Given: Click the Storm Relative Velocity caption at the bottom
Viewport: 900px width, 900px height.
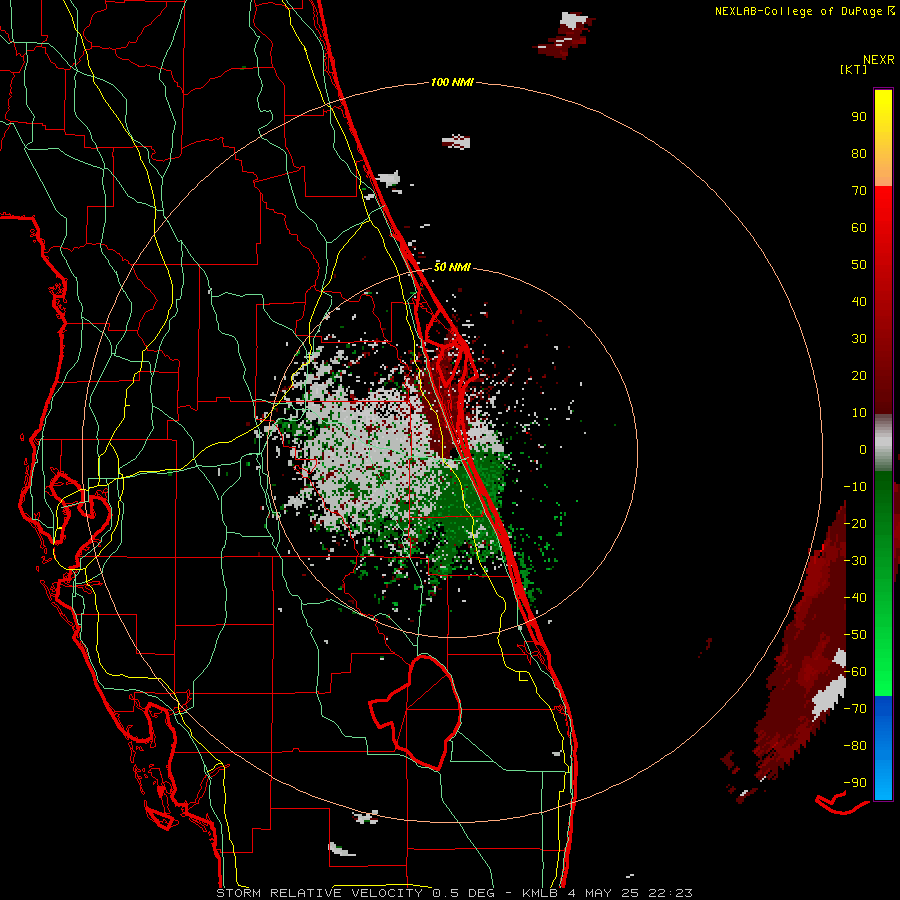Looking at the screenshot, I should tap(454, 893).
